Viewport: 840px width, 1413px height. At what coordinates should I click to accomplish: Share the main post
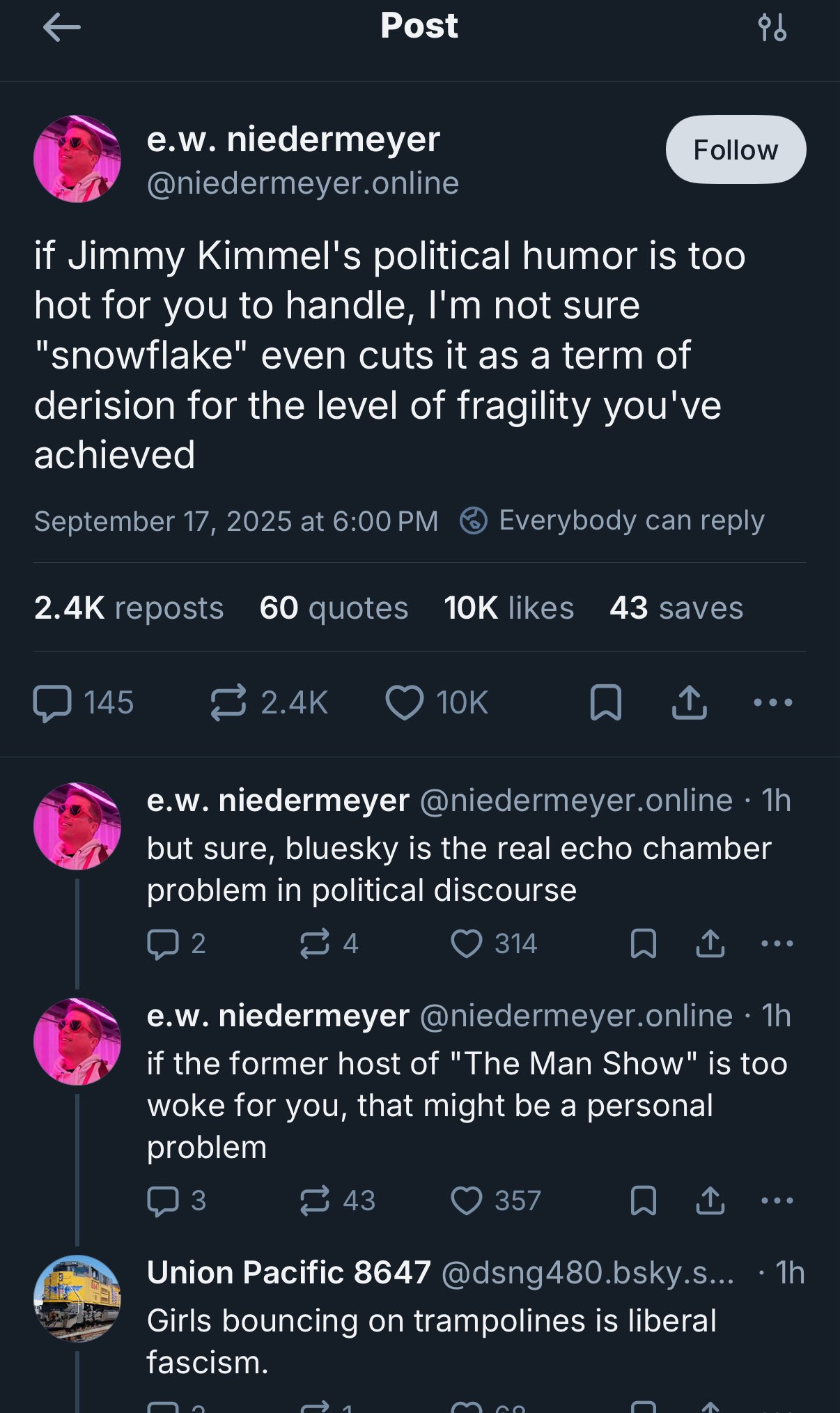coord(689,702)
